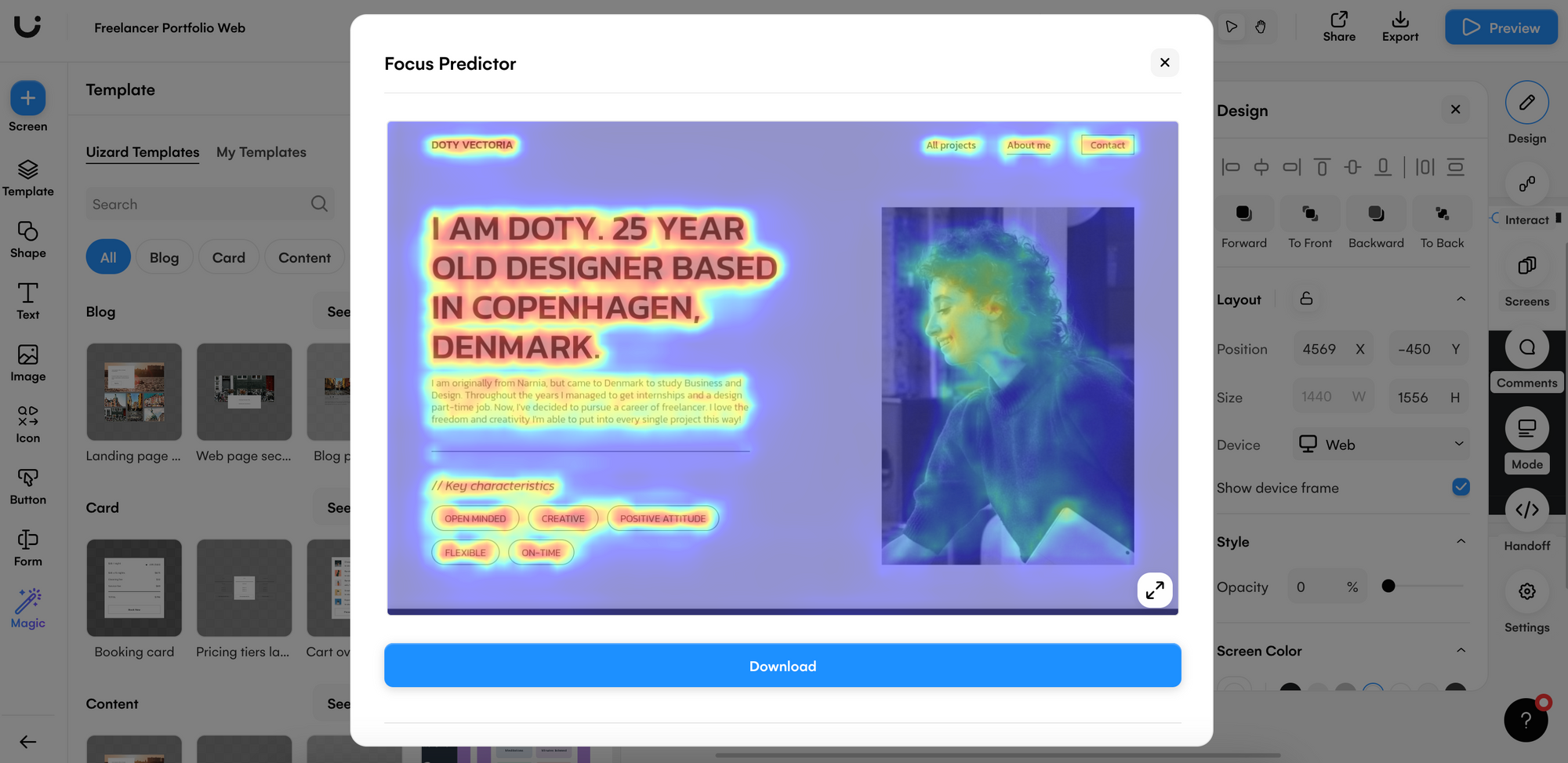Open the Export option

point(1400,27)
